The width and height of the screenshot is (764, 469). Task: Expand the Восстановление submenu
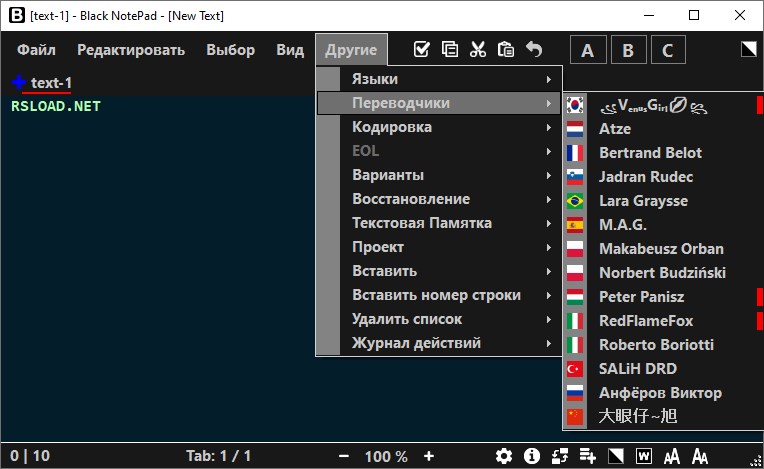(x=439, y=199)
